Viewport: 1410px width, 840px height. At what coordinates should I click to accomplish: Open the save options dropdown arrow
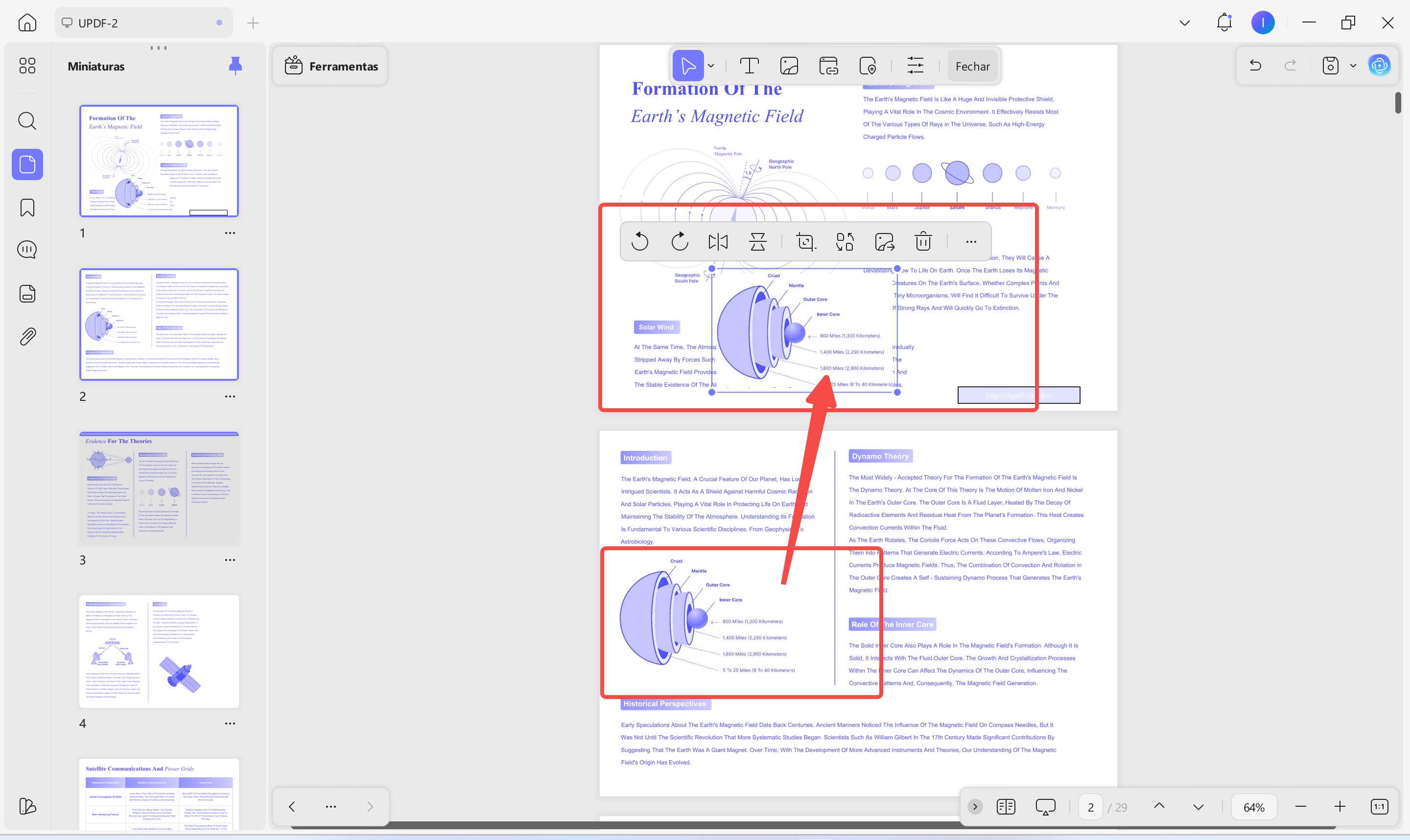pyautogui.click(x=1353, y=66)
